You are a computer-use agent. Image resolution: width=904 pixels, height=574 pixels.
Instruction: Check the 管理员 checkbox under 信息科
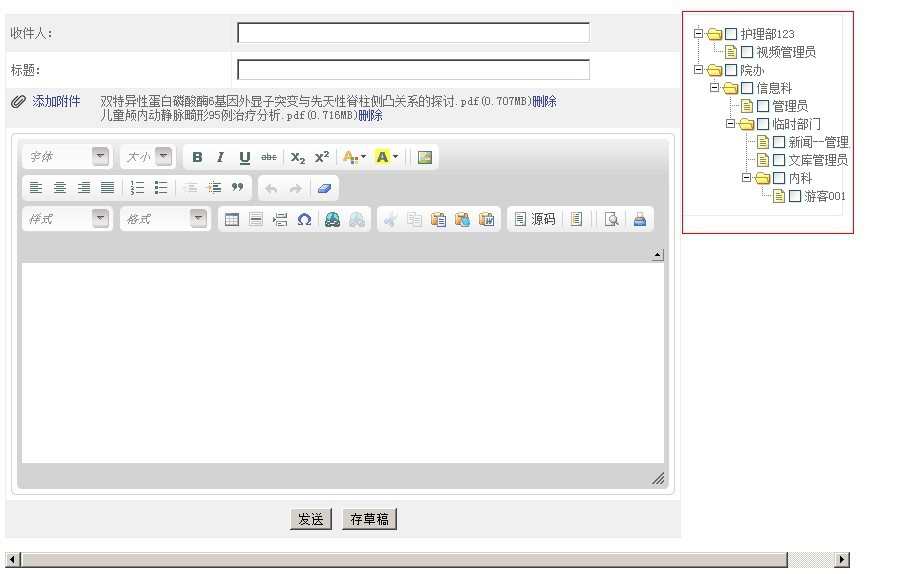pyautogui.click(x=763, y=106)
